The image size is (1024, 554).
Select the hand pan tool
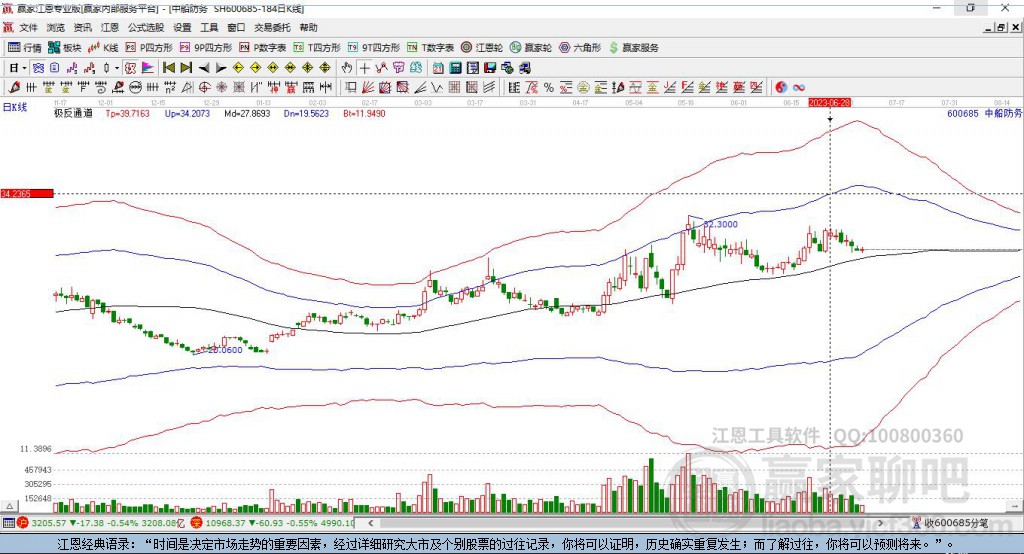point(347,68)
